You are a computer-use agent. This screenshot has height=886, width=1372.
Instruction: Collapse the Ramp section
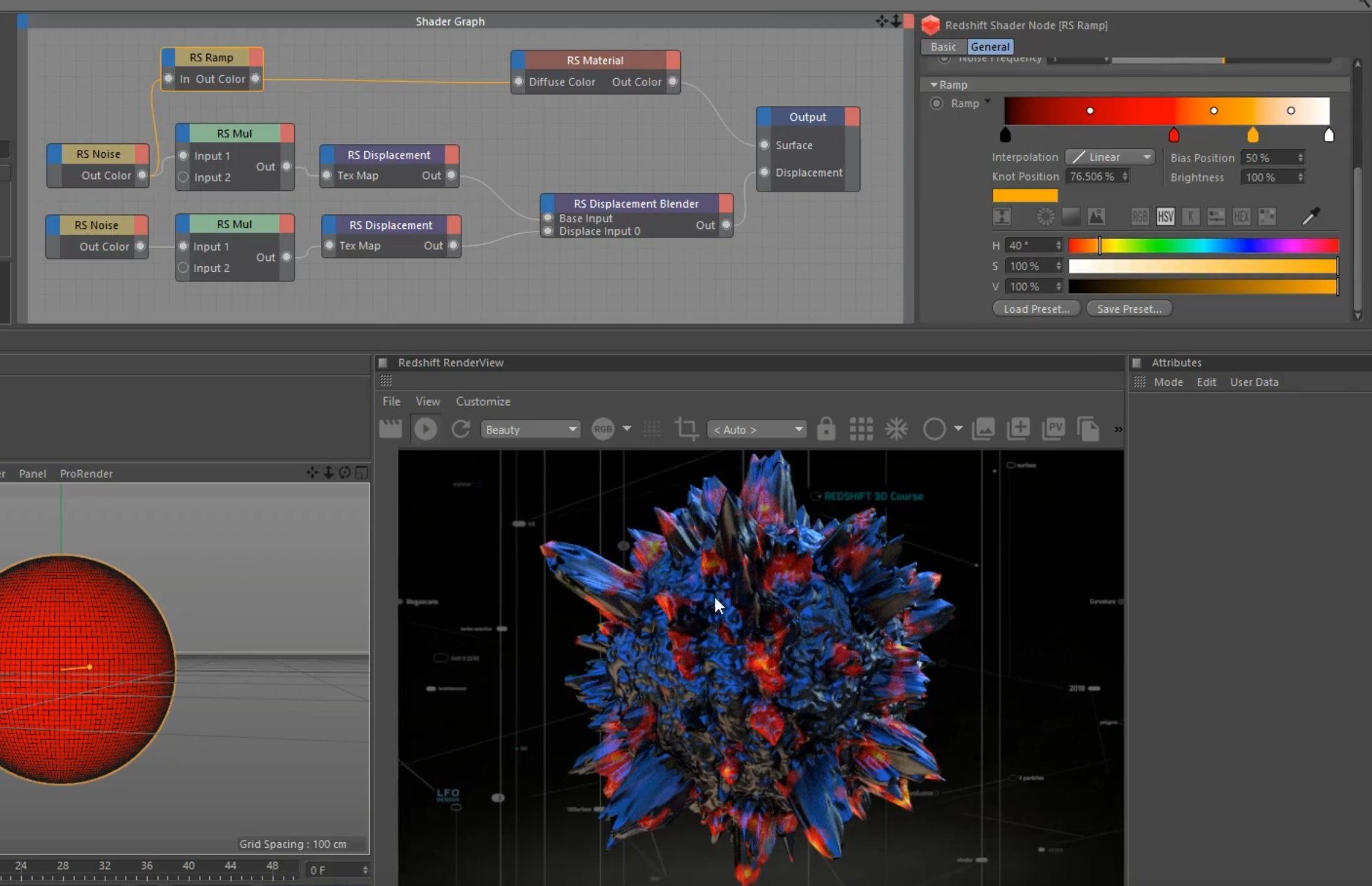coord(934,85)
